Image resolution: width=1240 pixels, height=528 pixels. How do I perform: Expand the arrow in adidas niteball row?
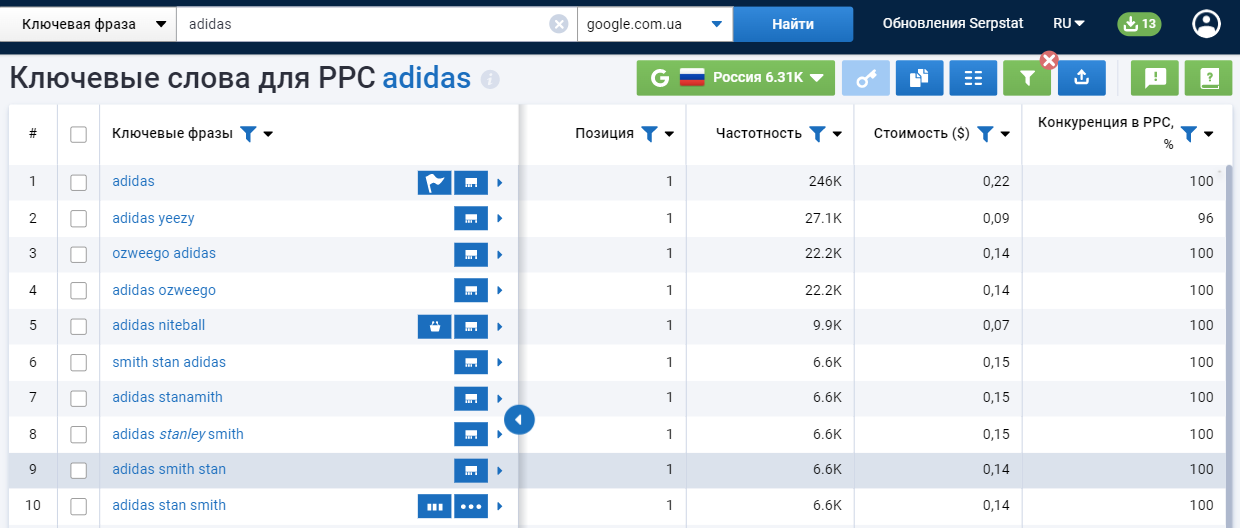click(x=499, y=326)
